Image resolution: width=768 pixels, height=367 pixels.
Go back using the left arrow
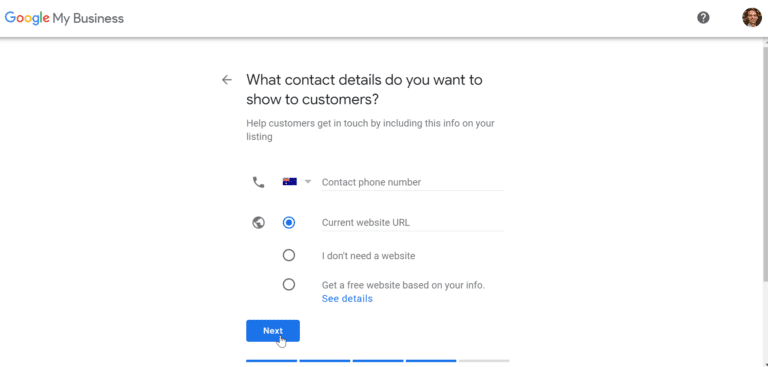pos(226,80)
